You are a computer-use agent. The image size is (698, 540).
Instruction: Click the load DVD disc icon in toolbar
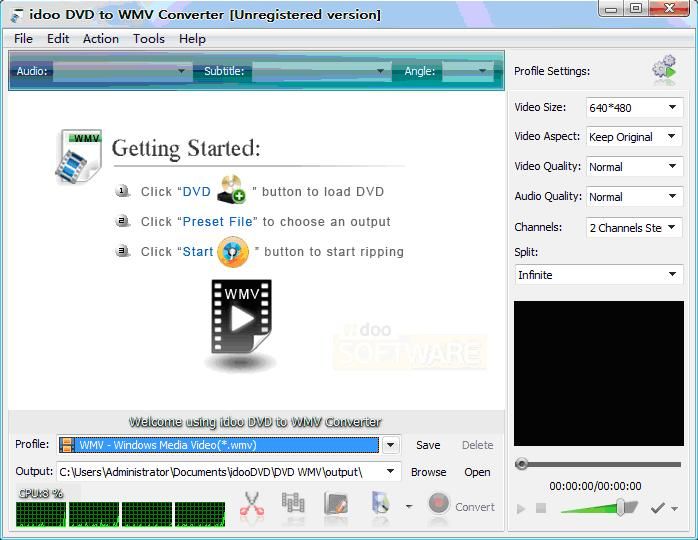tap(381, 503)
